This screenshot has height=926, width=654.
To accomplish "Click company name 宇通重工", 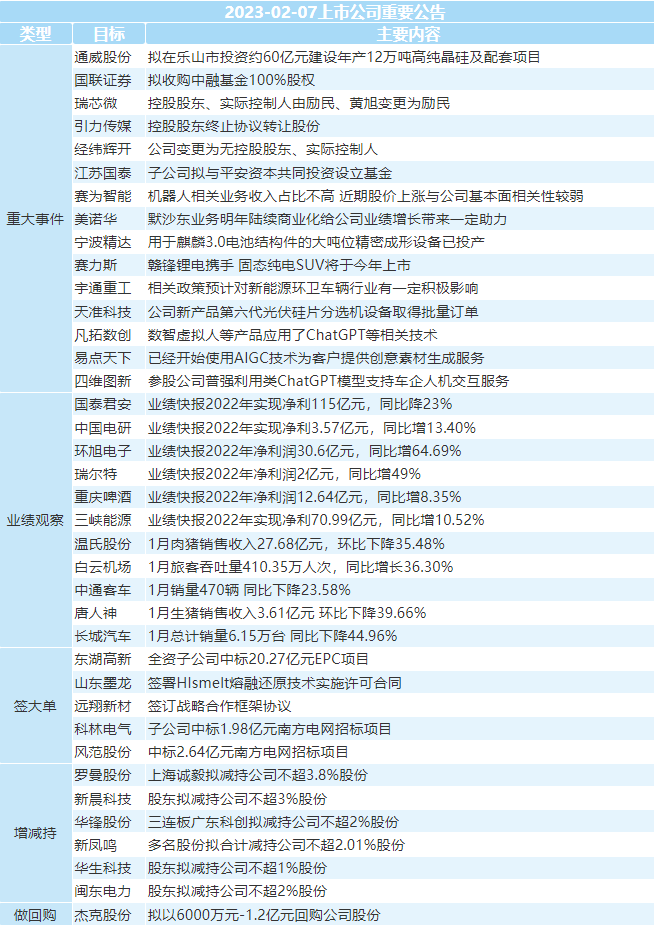I will [103, 288].
